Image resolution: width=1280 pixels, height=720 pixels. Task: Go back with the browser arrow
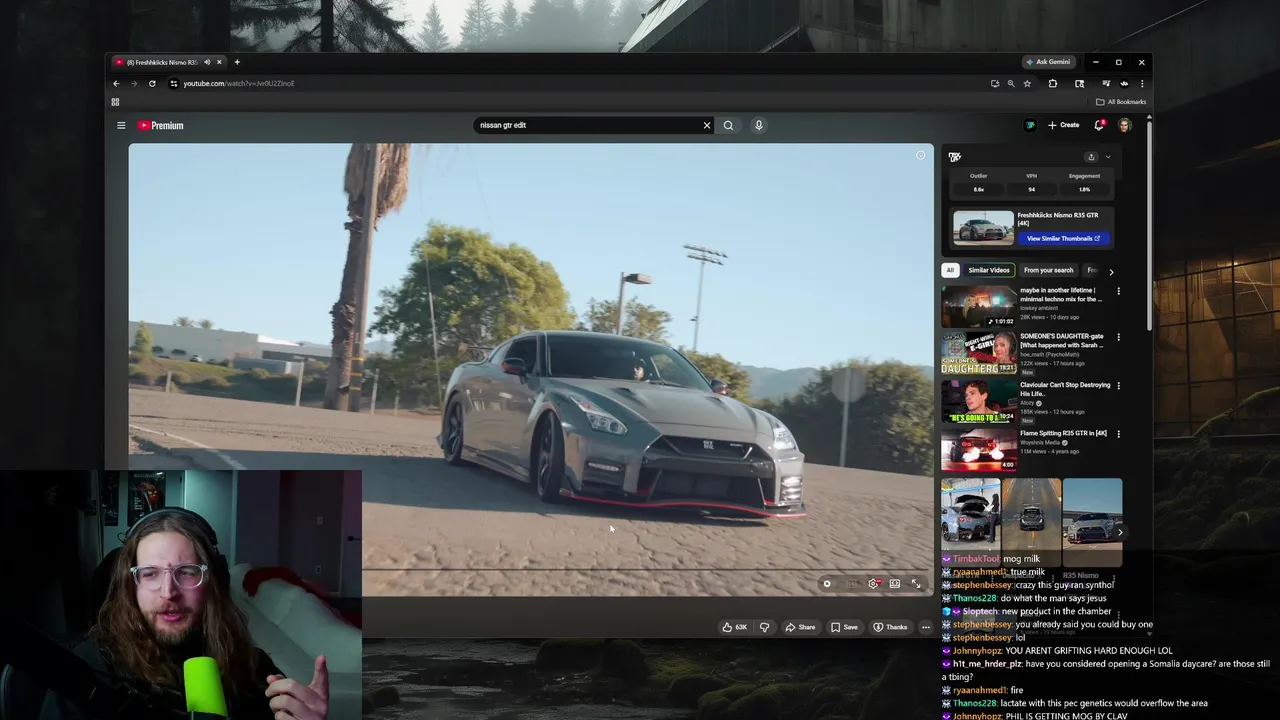[116, 83]
